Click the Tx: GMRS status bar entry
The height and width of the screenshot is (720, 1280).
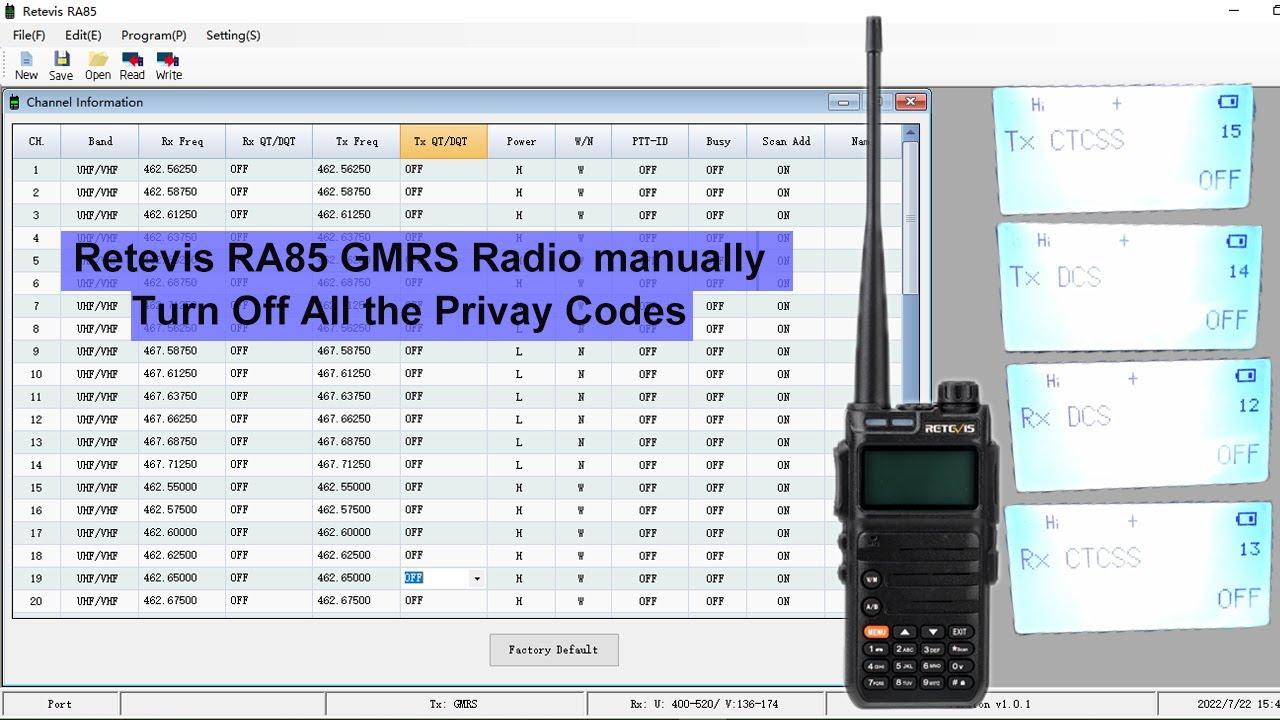[454, 704]
